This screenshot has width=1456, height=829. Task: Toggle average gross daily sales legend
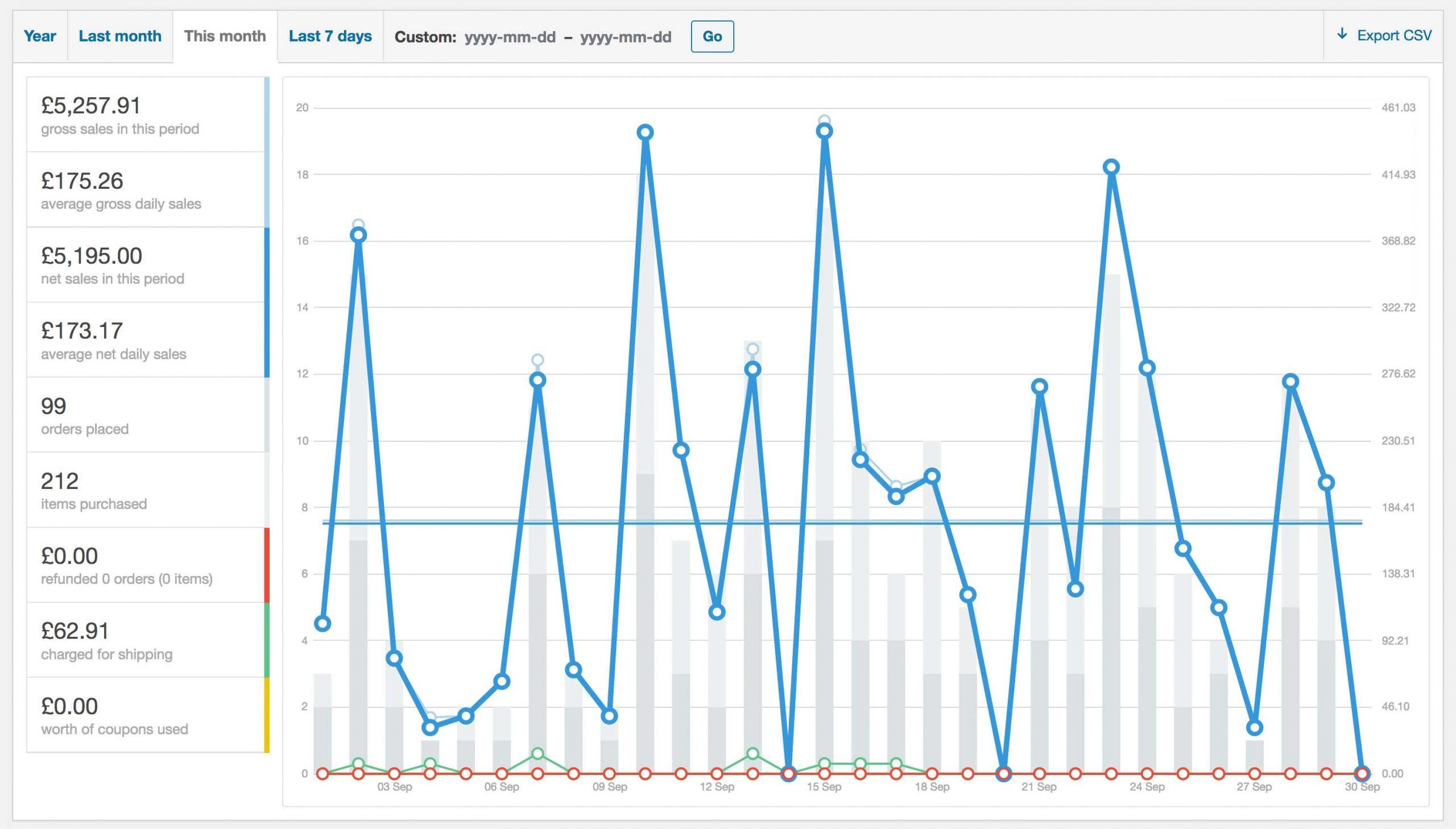[148, 189]
